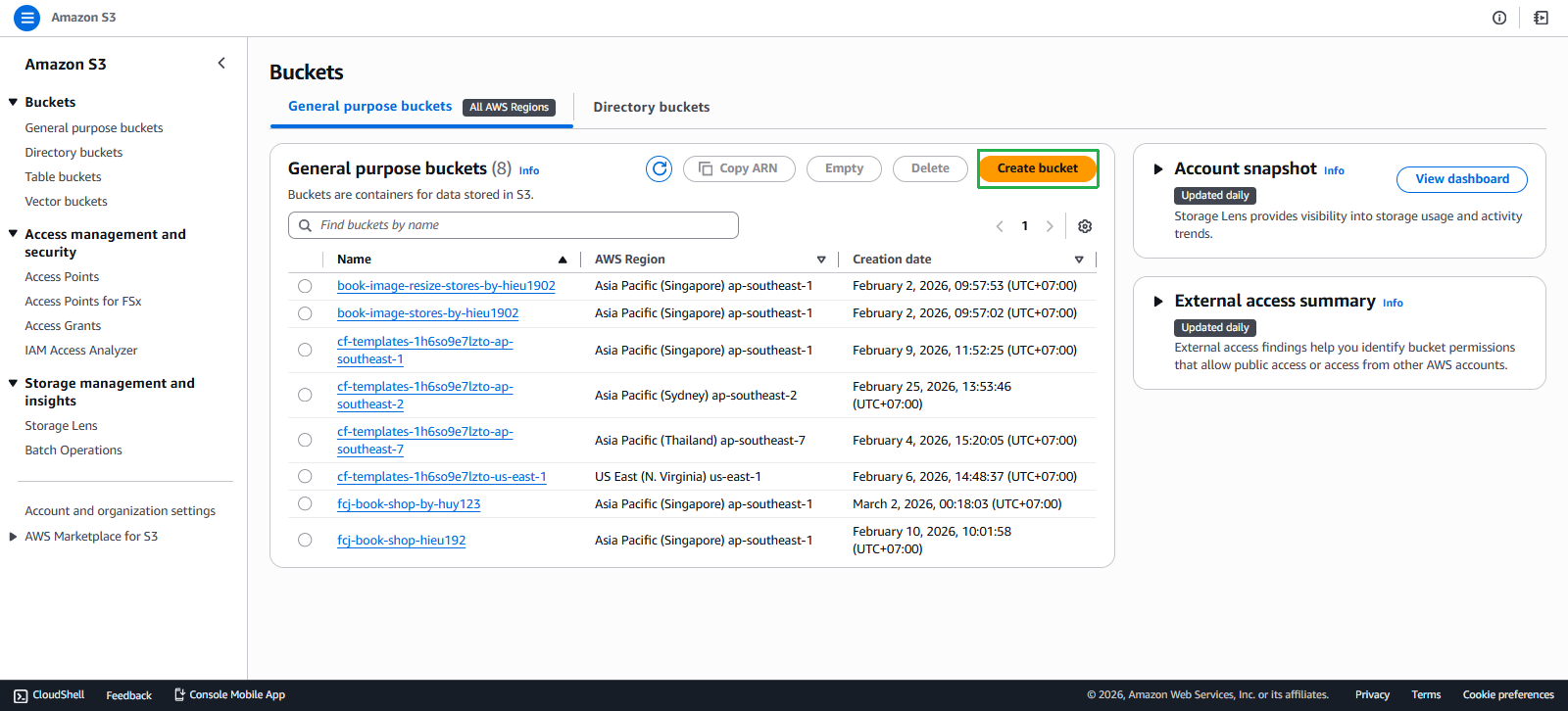The width and height of the screenshot is (1568, 711).
Task: Select book-image-stores-by-hieu1902 radio button
Action: coord(305,313)
